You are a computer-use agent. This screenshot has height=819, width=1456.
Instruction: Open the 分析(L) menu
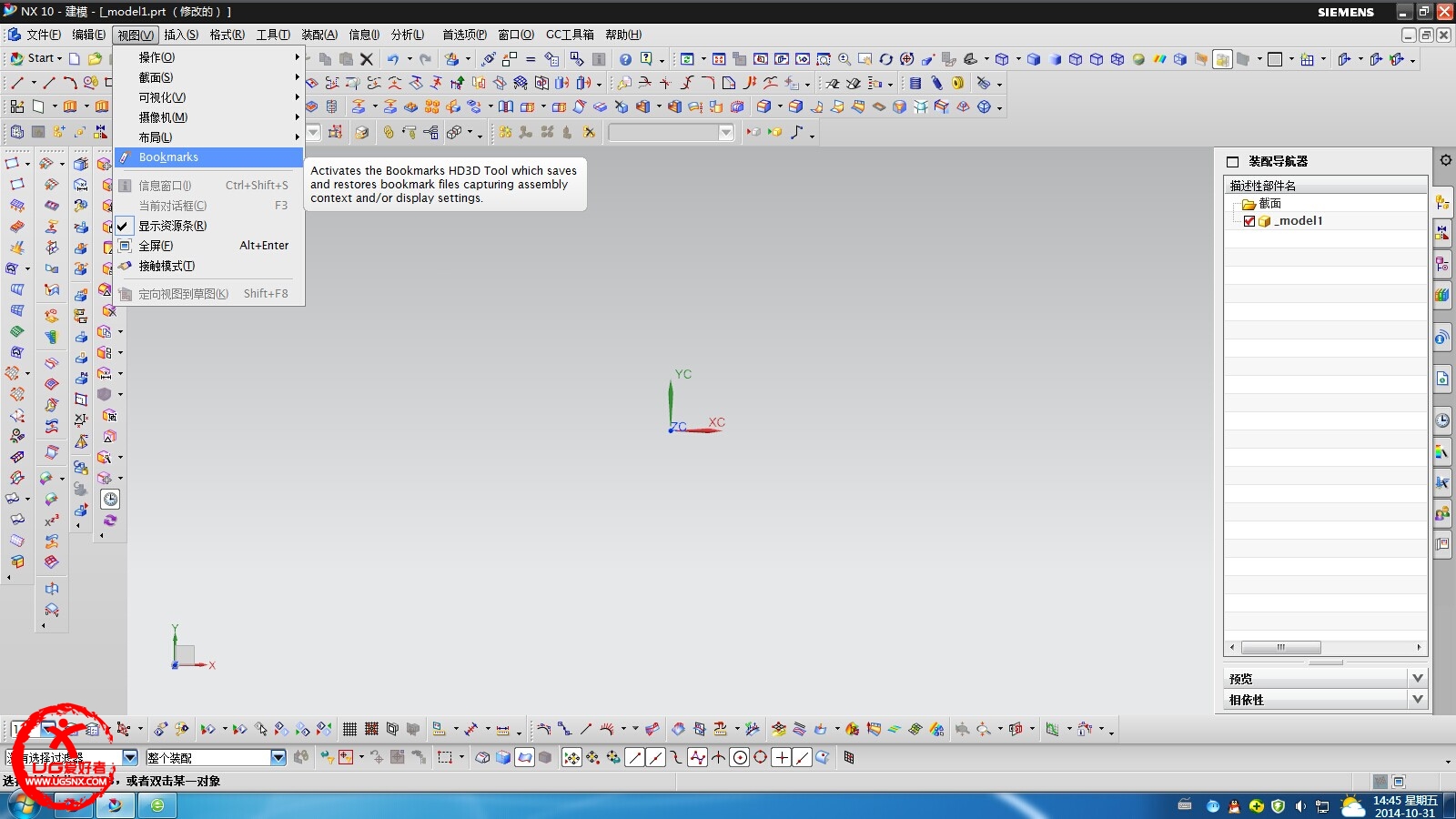(x=408, y=35)
